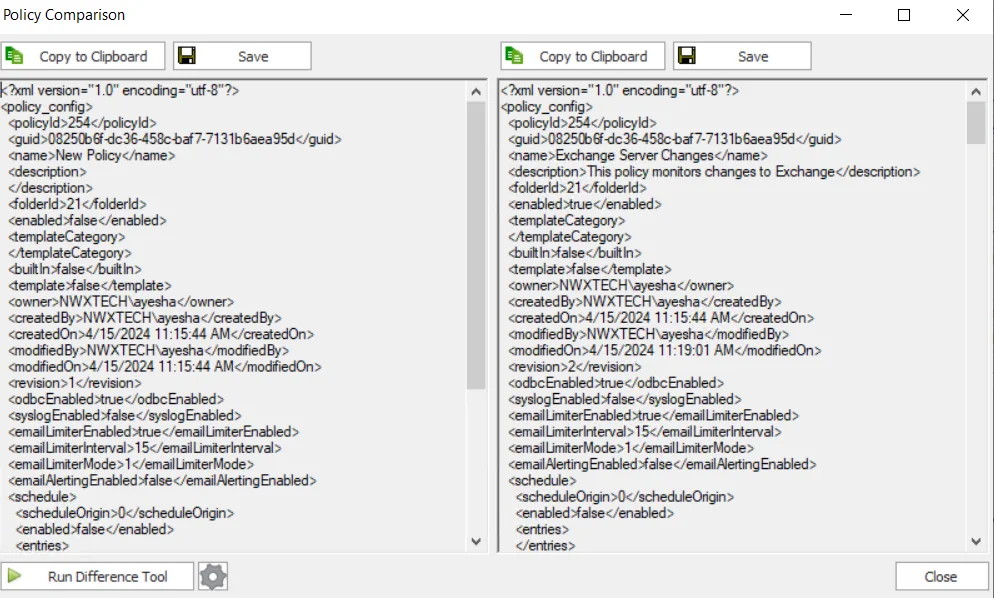Click right pane scrollbar up arrow
Image resolution: width=994 pixels, height=598 pixels.
[976, 92]
